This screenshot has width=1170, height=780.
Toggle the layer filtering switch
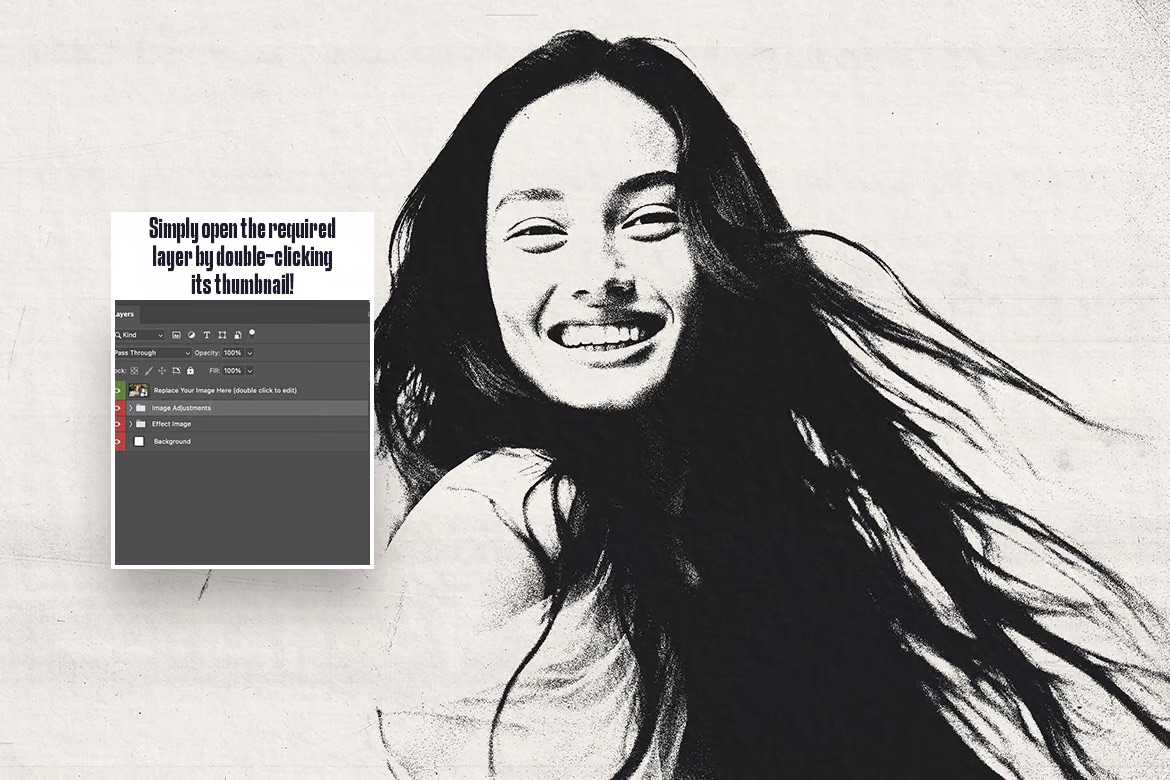(252, 333)
